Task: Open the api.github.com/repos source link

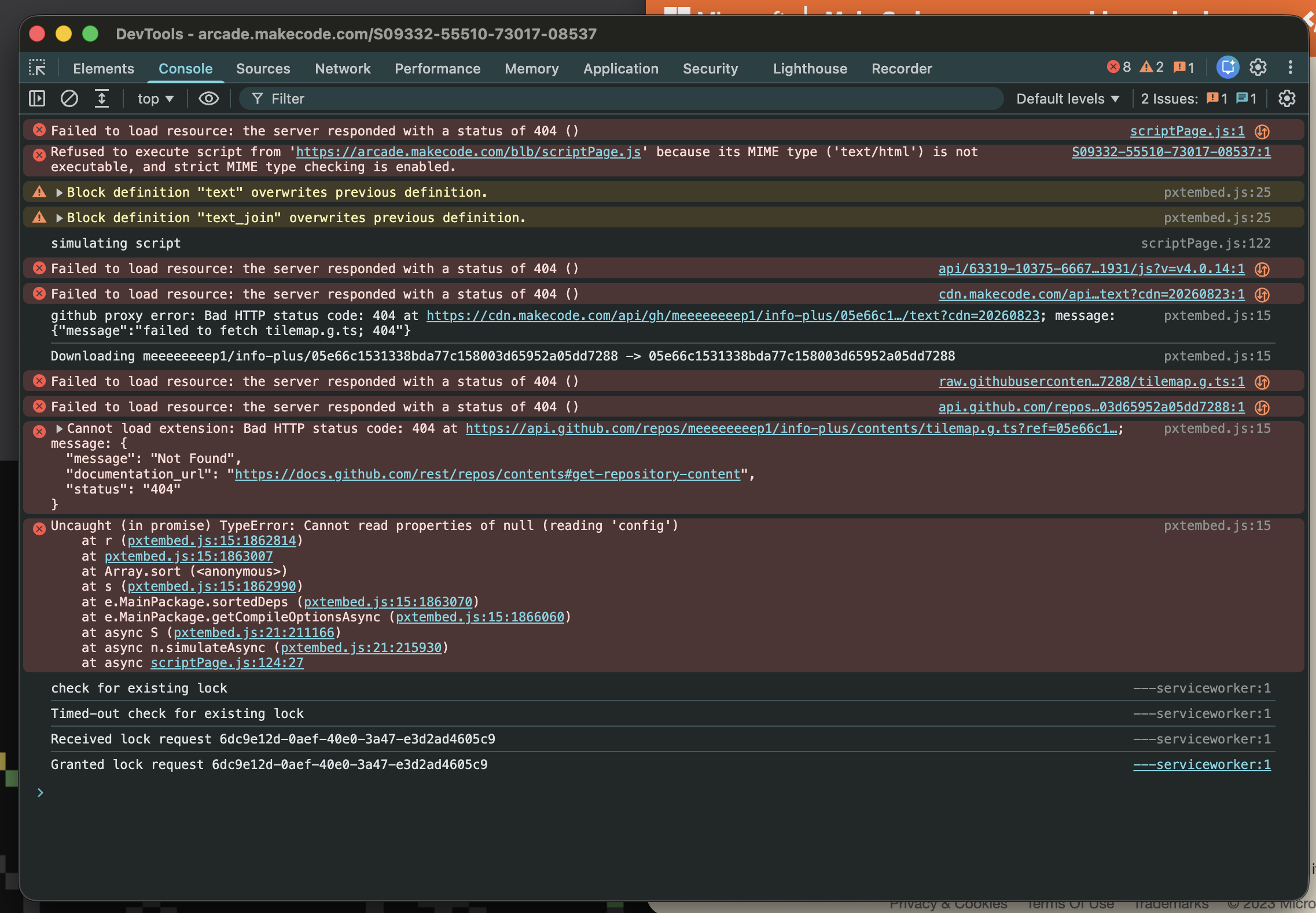Action: (1091, 407)
